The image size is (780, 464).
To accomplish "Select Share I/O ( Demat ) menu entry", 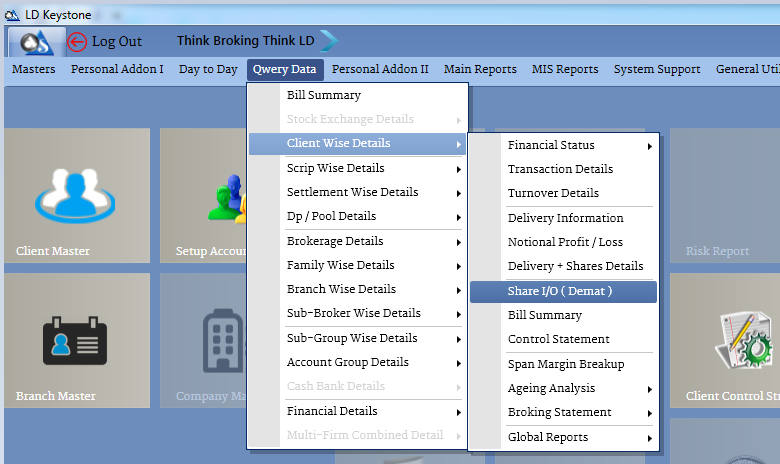I will click(x=559, y=291).
